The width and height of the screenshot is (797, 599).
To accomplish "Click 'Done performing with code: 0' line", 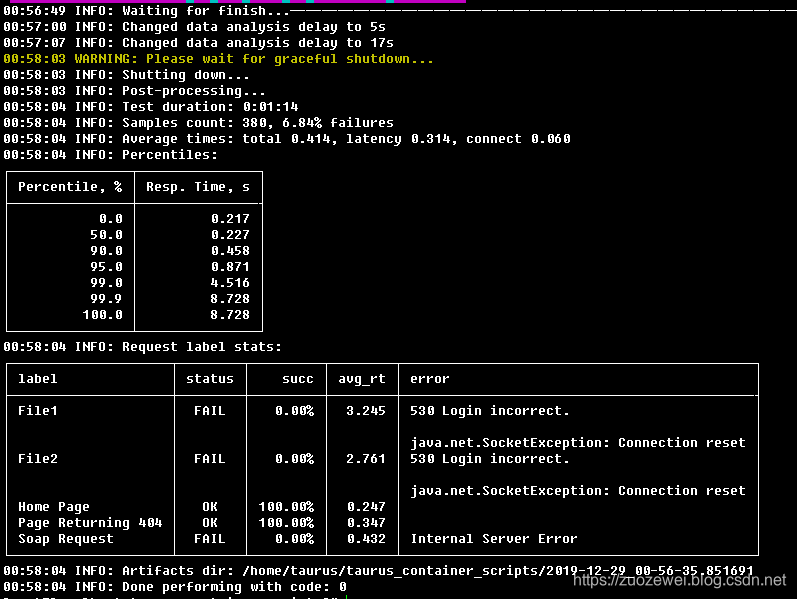I will (175, 587).
